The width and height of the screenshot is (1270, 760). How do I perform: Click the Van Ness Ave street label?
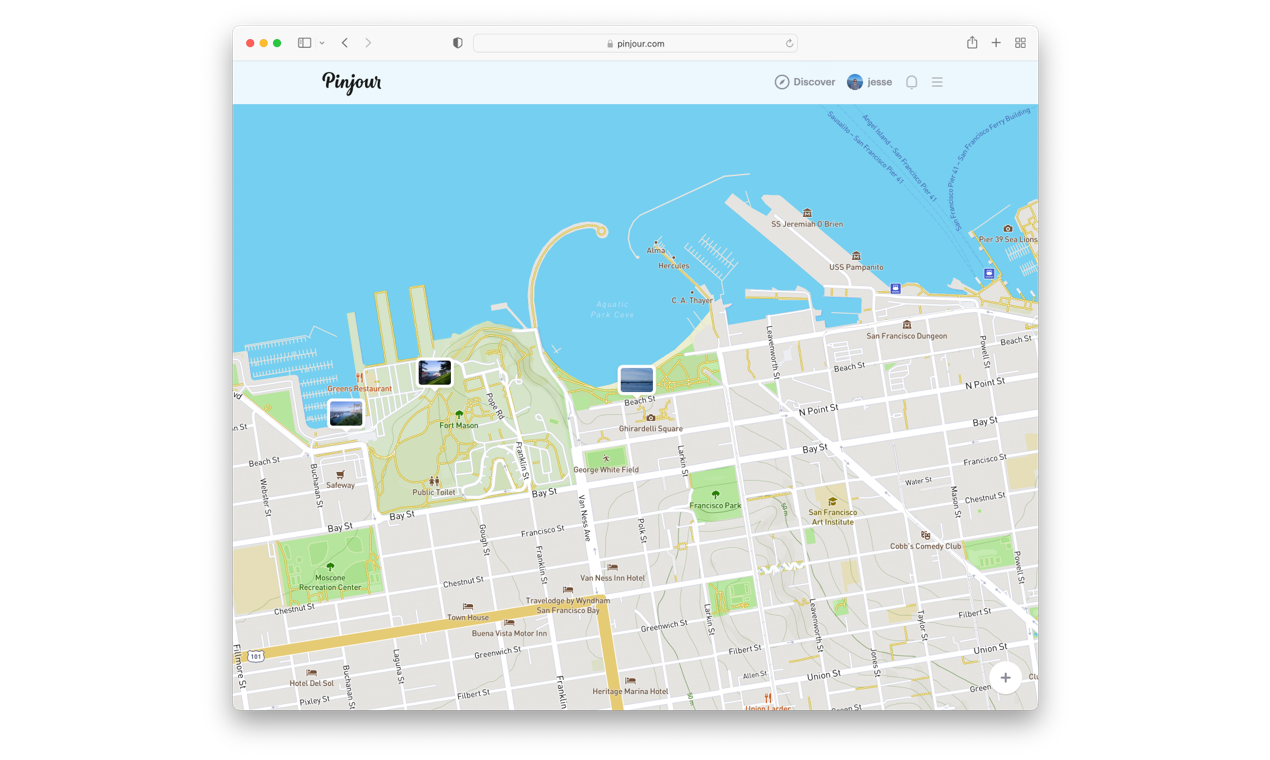click(584, 517)
